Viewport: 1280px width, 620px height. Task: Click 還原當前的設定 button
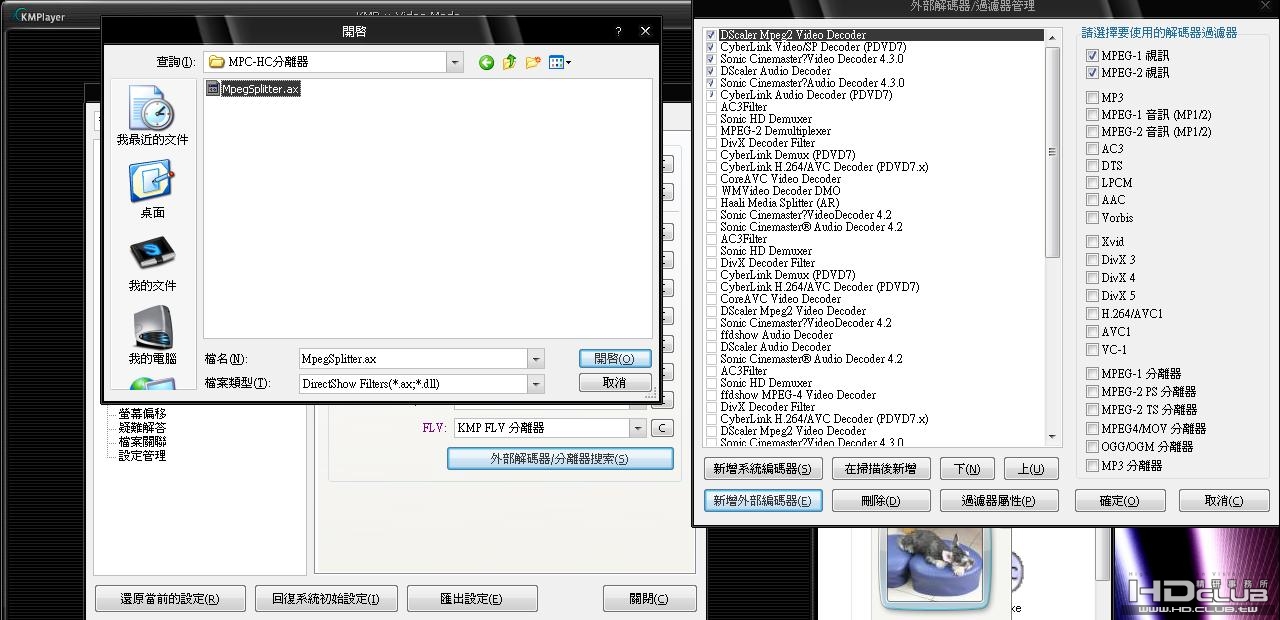[170, 599]
